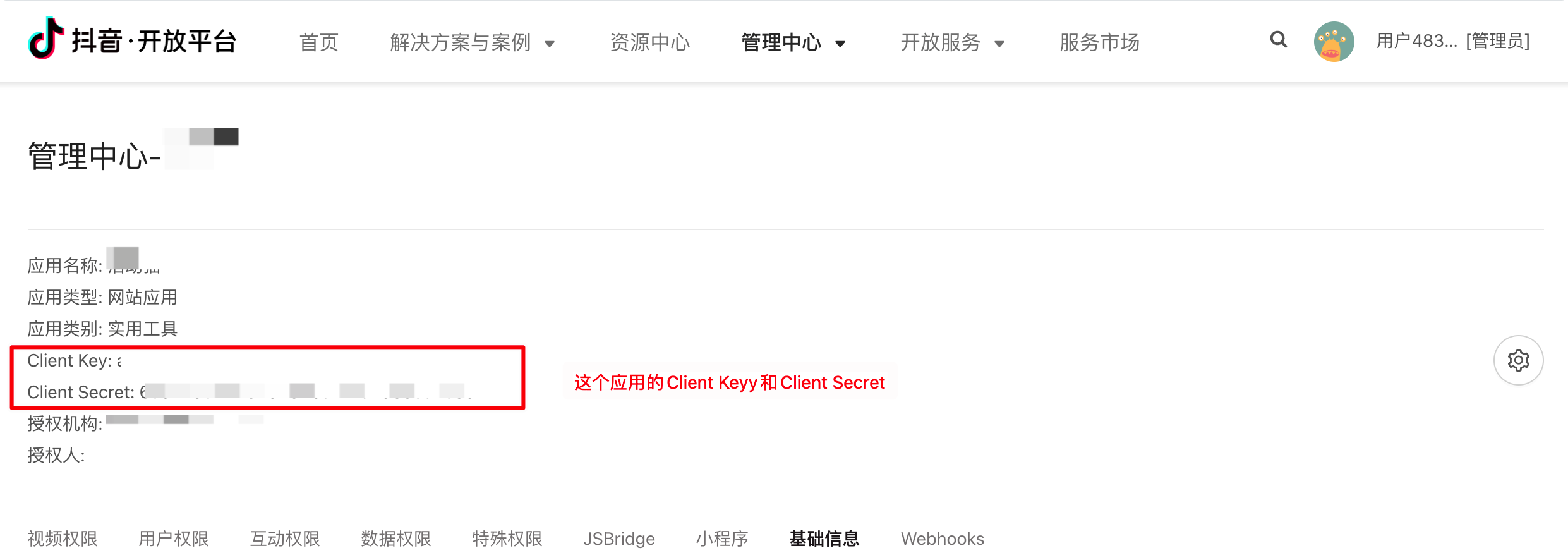Select the 互动权限 tab

pos(285,539)
